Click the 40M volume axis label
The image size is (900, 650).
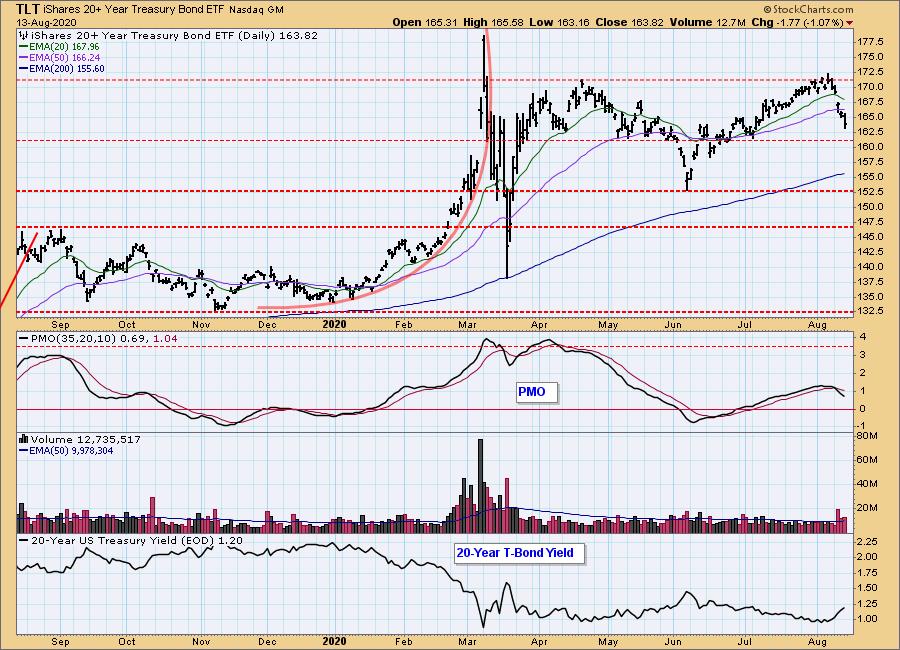tap(866, 483)
